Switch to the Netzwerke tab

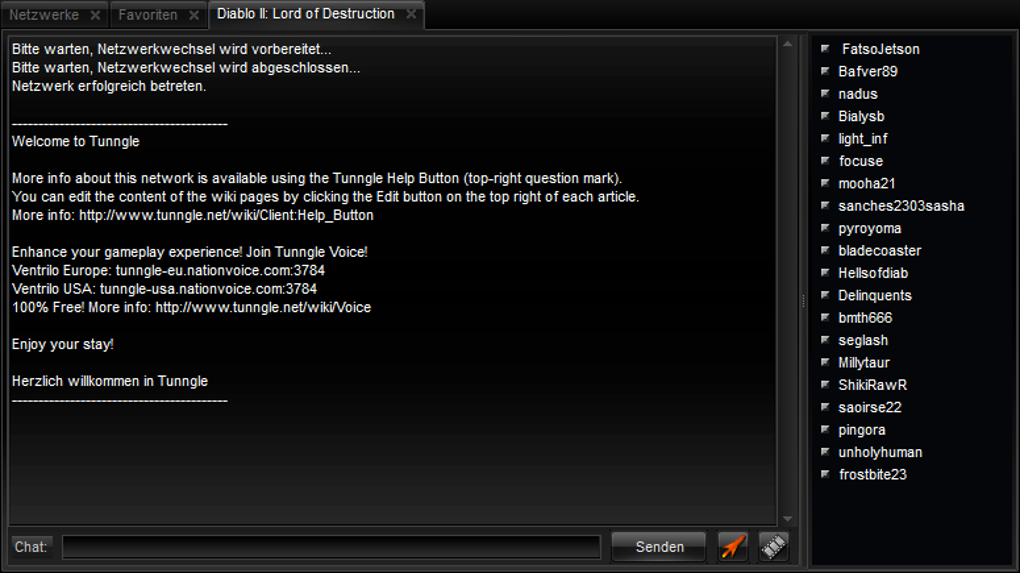click(44, 15)
